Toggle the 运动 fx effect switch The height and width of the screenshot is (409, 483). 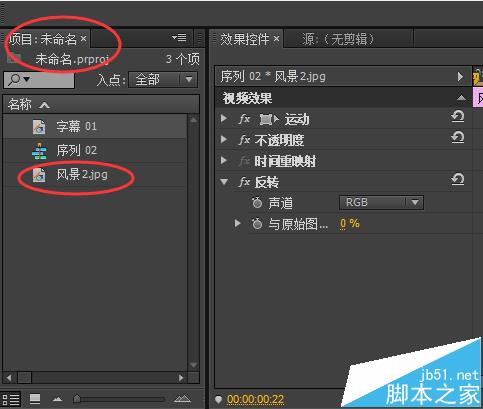pos(244,119)
